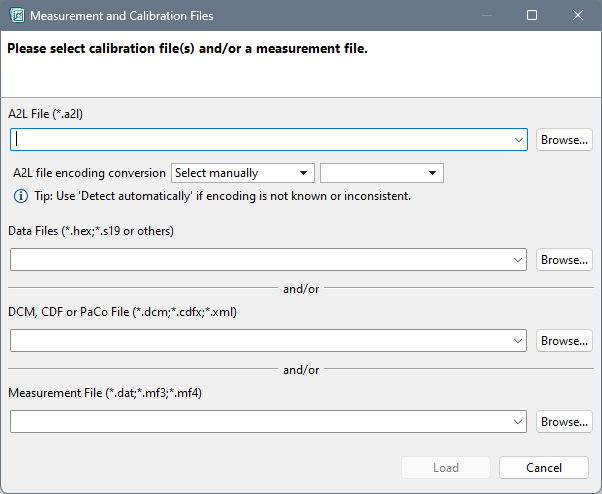Click the blue info tip icon
The image size is (602, 494).
[x=19, y=196]
